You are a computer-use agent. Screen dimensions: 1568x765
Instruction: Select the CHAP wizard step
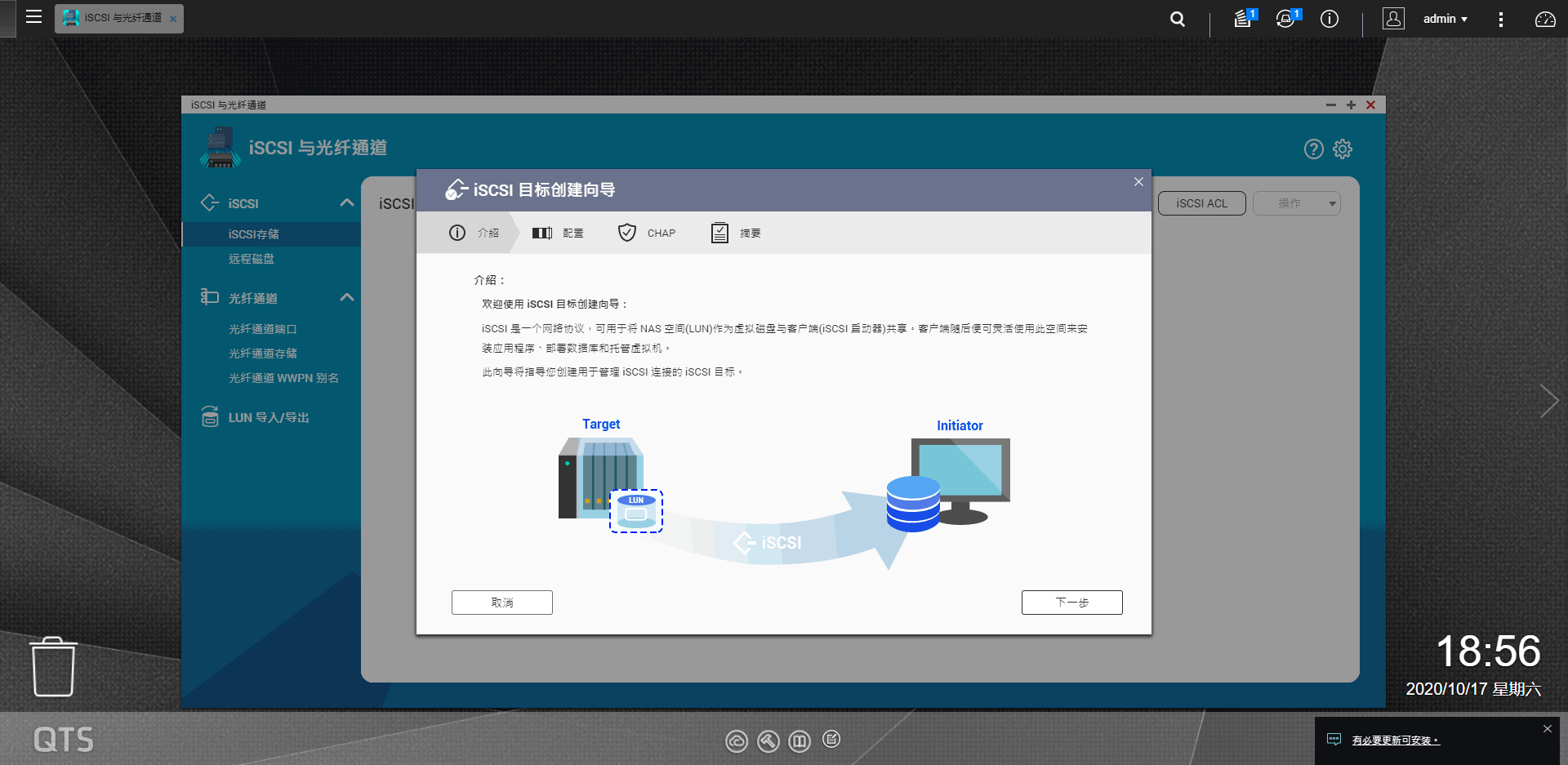(647, 233)
